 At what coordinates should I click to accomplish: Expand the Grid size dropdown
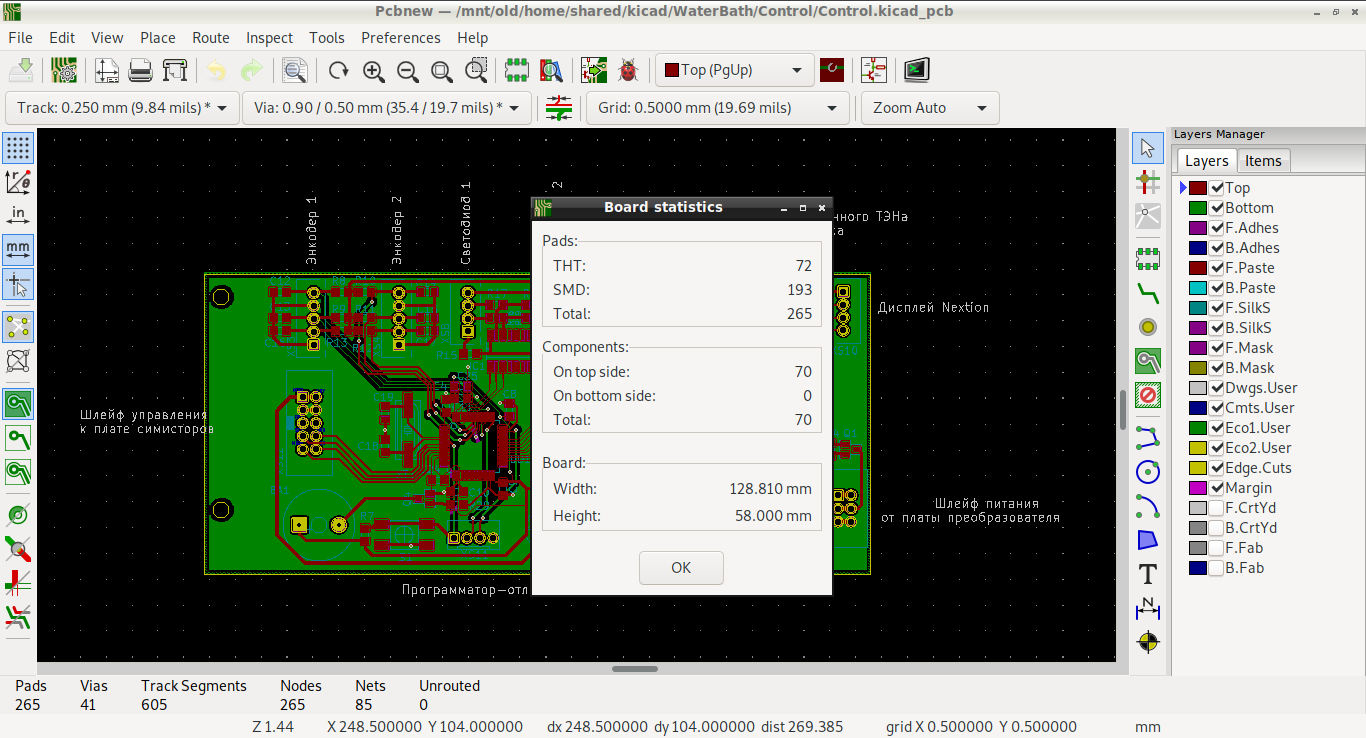[717, 108]
